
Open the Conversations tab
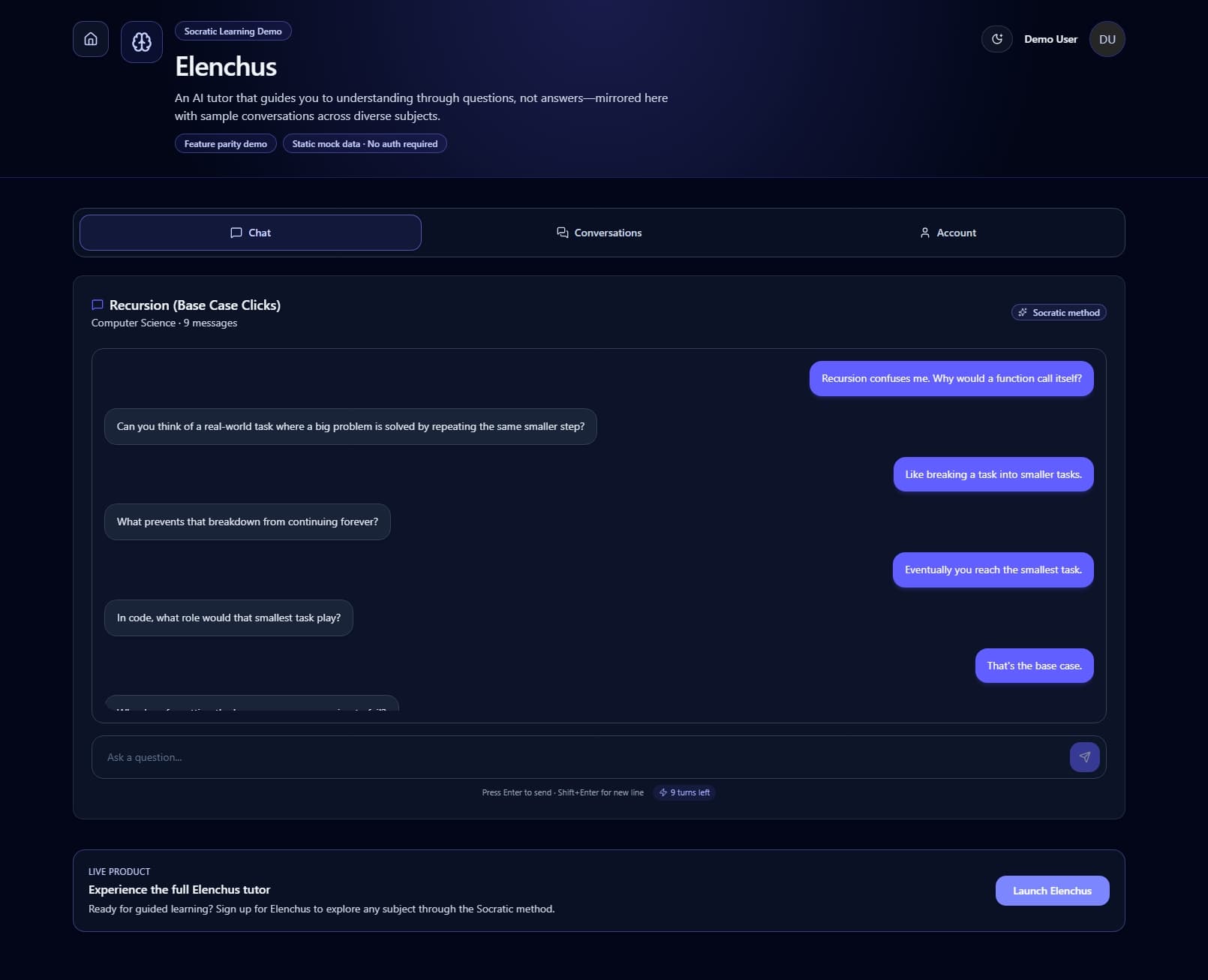tap(599, 233)
